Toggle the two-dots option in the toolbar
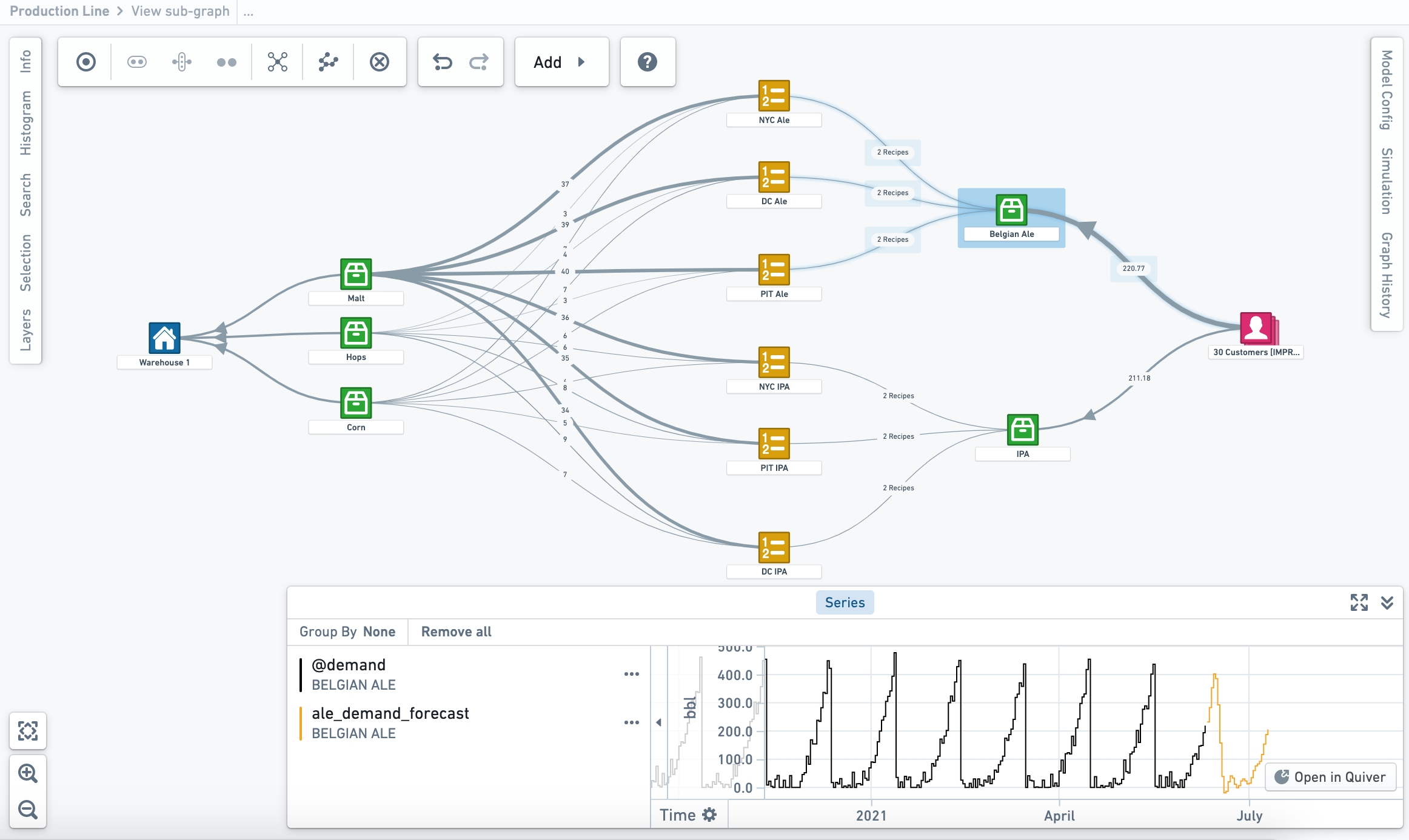Viewport: 1409px width, 840px height. pos(225,61)
